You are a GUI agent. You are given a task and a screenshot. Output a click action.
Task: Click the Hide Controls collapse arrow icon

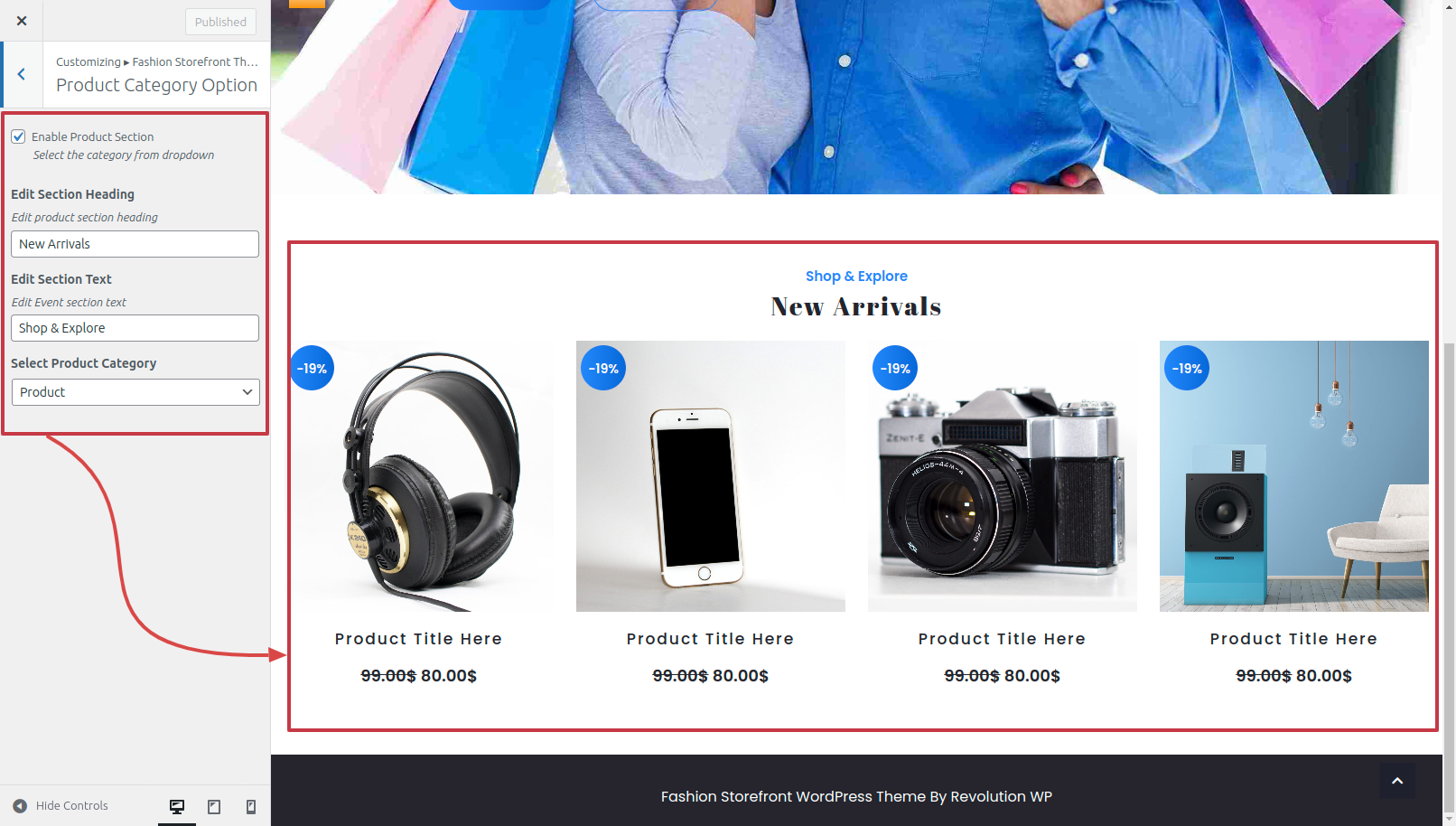pyautogui.click(x=20, y=806)
